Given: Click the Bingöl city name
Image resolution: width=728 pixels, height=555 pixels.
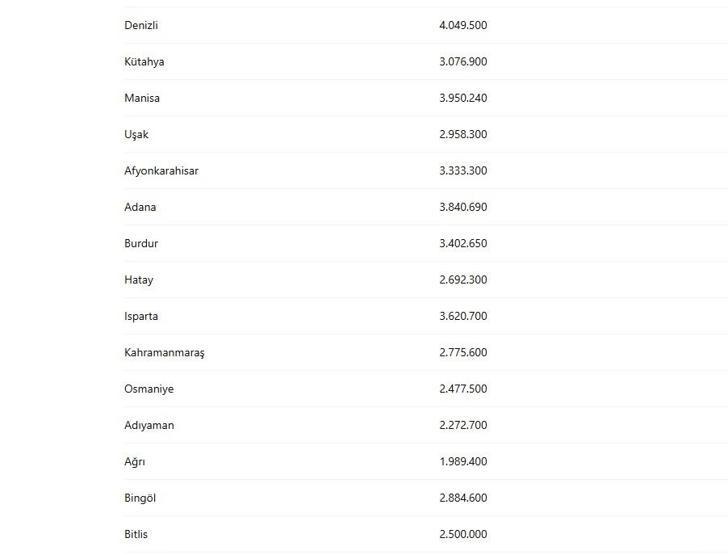Looking at the screenshot, I should (x=140, y=498).
